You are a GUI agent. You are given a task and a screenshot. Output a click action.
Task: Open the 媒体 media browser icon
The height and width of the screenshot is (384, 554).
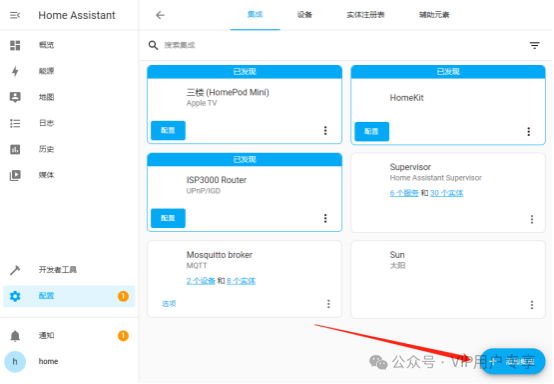coord(15,175)
